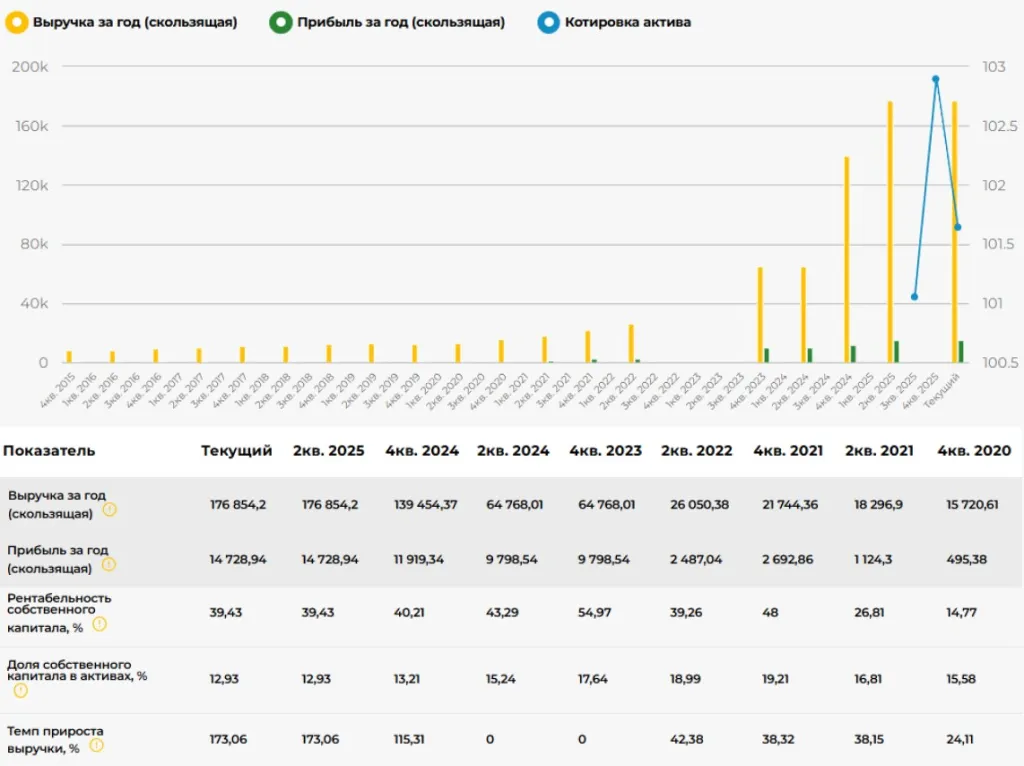Viewport: 1024px width, 766px height.
Task: Click yellow revenue bar for 4кв. 2024
Action: [x=847, y=260]
